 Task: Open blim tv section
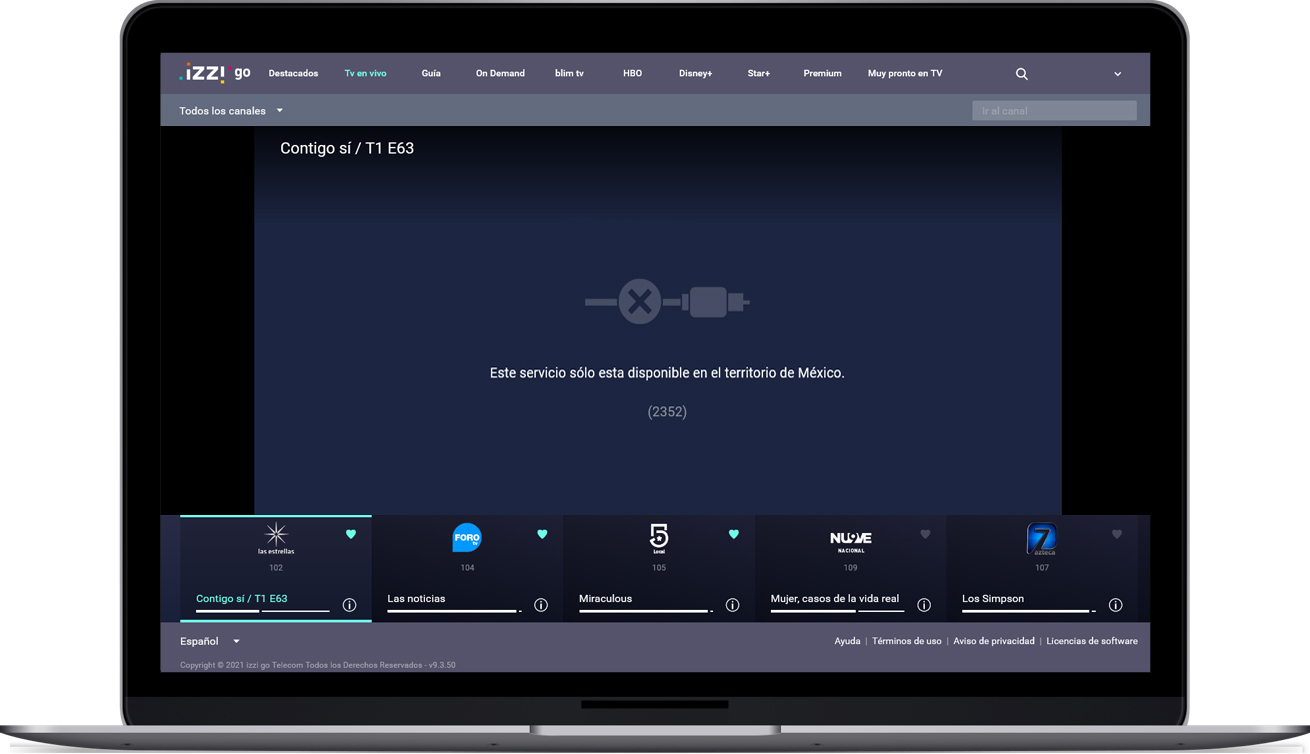(569, 73)
